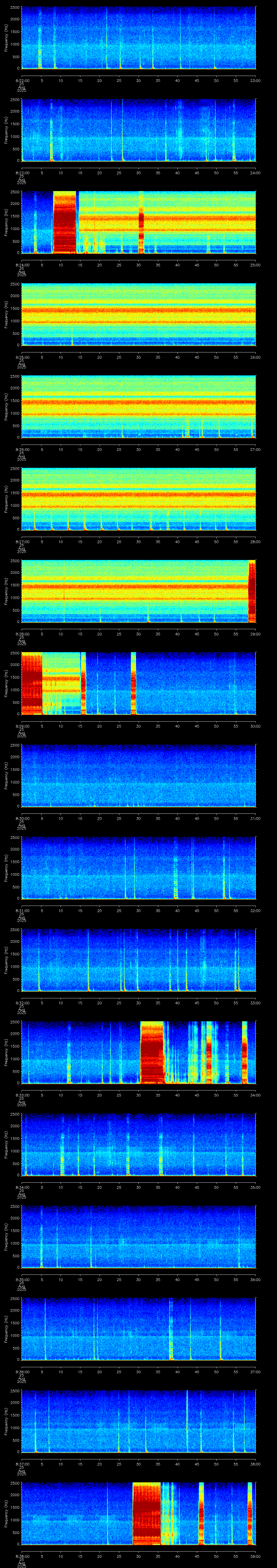Click the 8:24:00 start time label
This screenshot has height=1568, width=277.
(x=22, y=265)
